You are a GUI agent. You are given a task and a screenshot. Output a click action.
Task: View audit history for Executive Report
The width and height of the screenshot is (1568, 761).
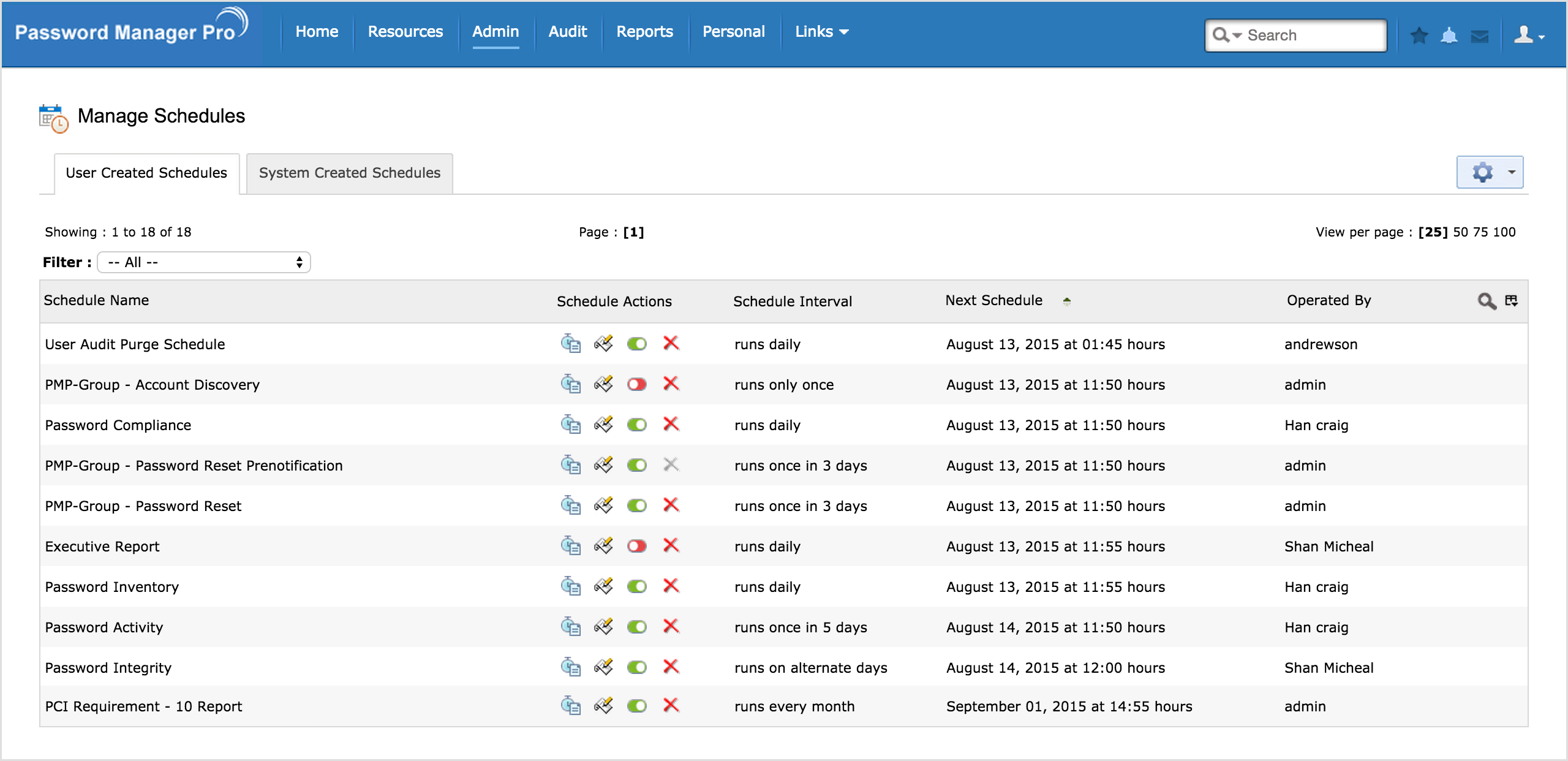coord(570,545)
